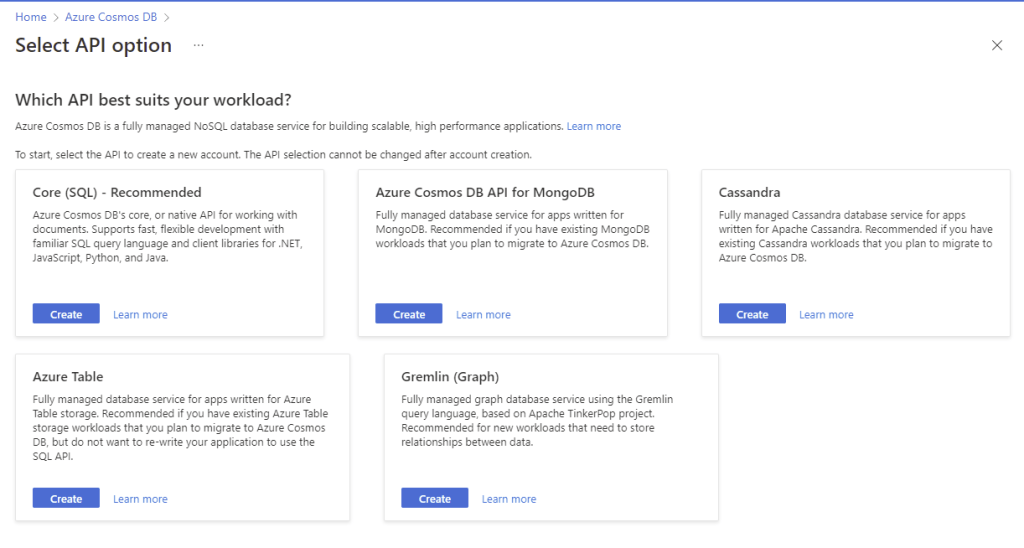Select the Gremlin (Graph) card heading

[450, 377]
